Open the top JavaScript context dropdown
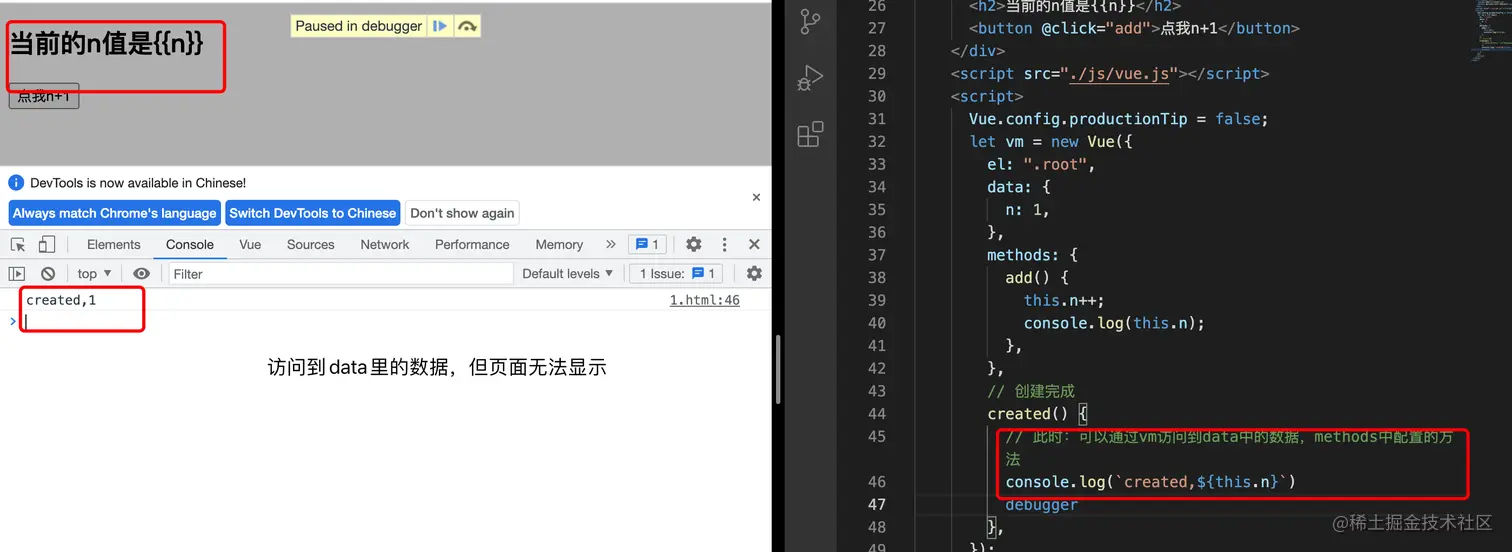 [94, 273]
